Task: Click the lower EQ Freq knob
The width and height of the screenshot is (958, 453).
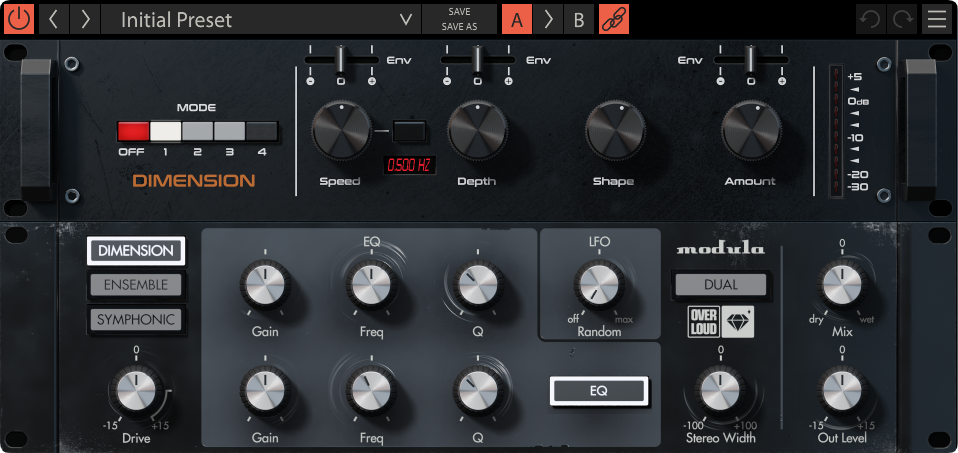Action: [371, 391]
